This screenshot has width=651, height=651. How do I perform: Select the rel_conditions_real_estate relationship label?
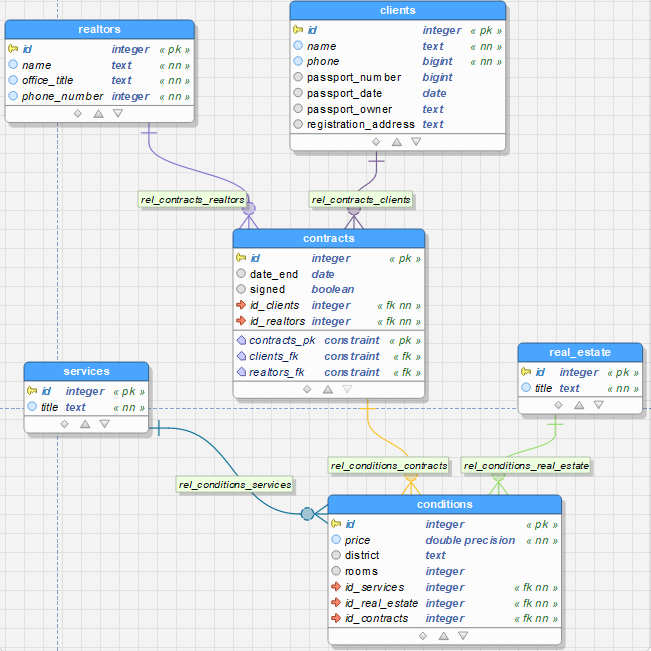click(526, 466)
